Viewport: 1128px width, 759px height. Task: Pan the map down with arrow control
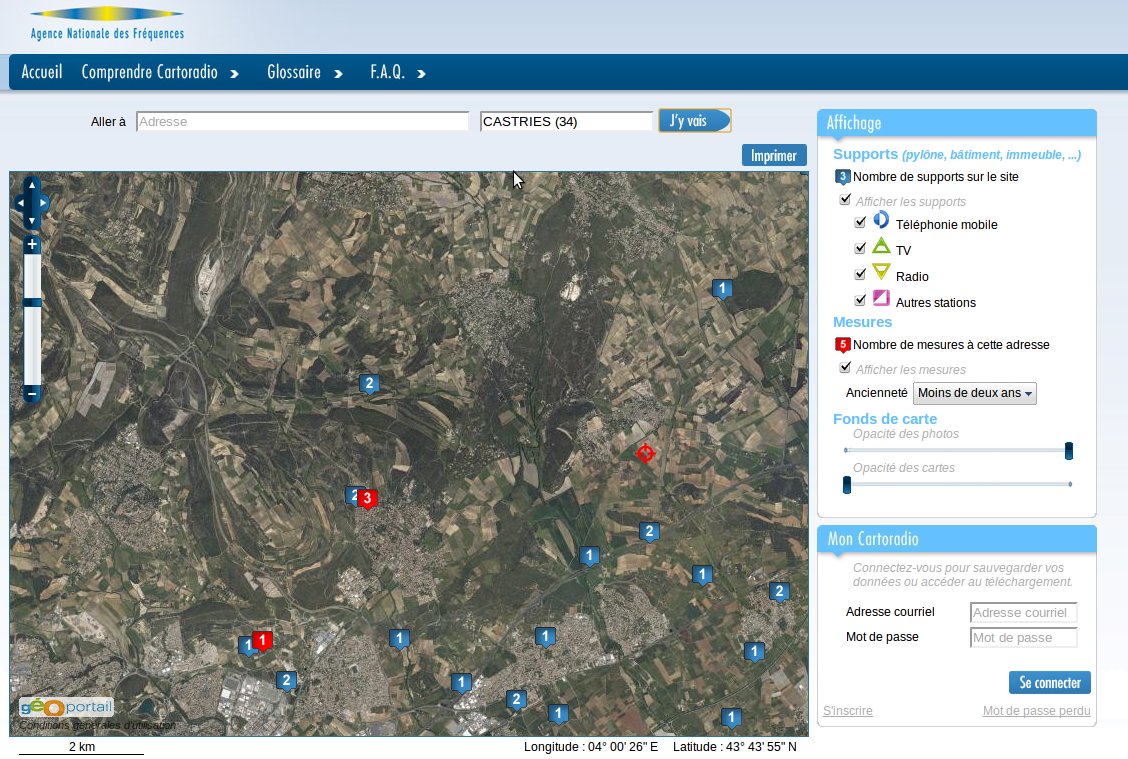(x=32, y=221)
